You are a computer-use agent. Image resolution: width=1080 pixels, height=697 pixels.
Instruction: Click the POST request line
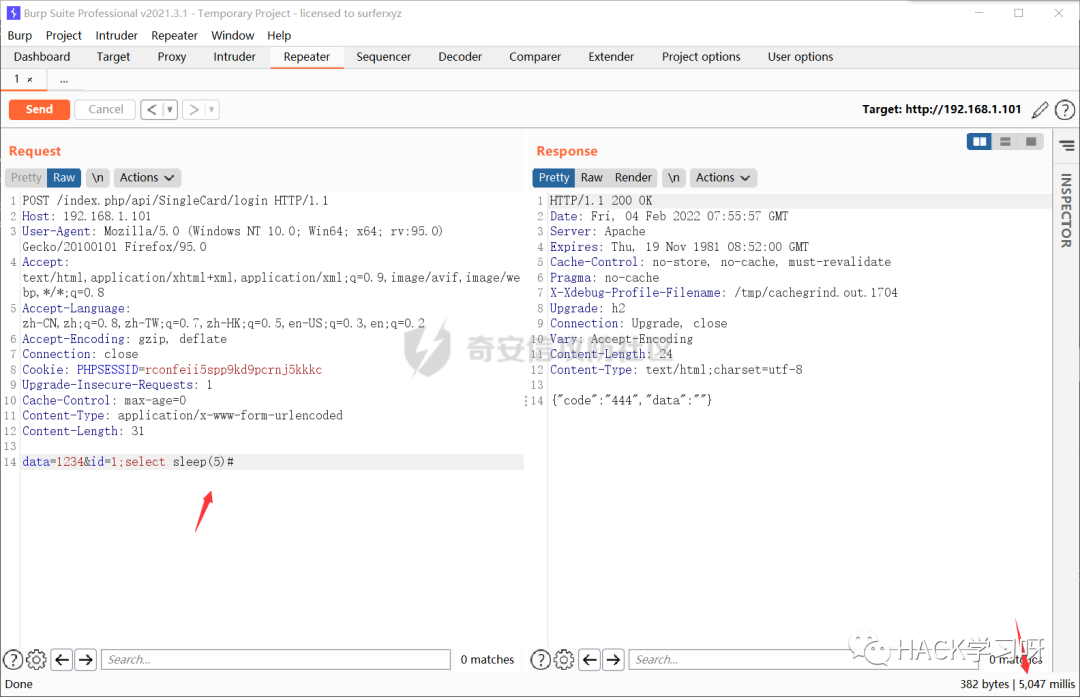coord(175,201)
